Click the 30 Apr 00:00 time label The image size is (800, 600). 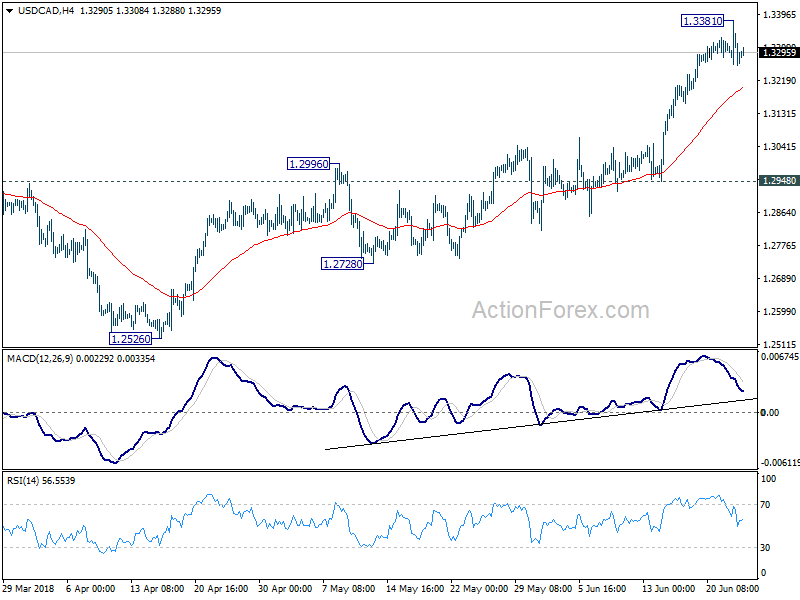pos(285,588)
